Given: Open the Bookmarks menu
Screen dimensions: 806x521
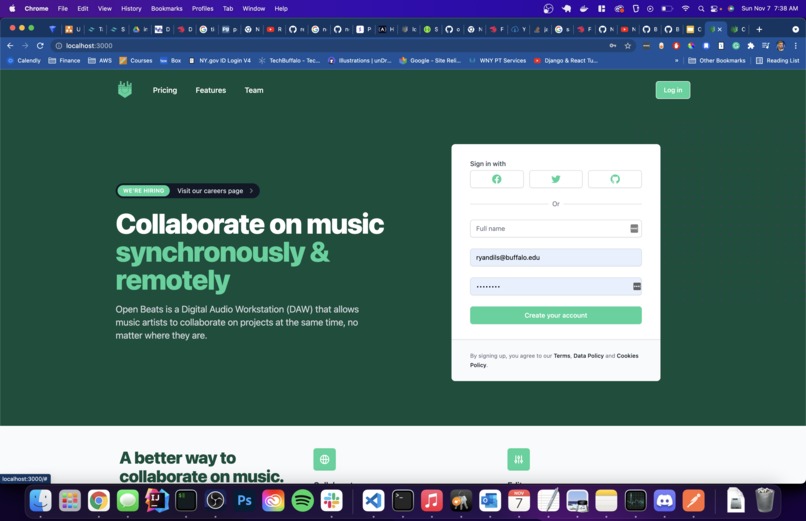Looking at the screenshot, I should tap(167, 8).
